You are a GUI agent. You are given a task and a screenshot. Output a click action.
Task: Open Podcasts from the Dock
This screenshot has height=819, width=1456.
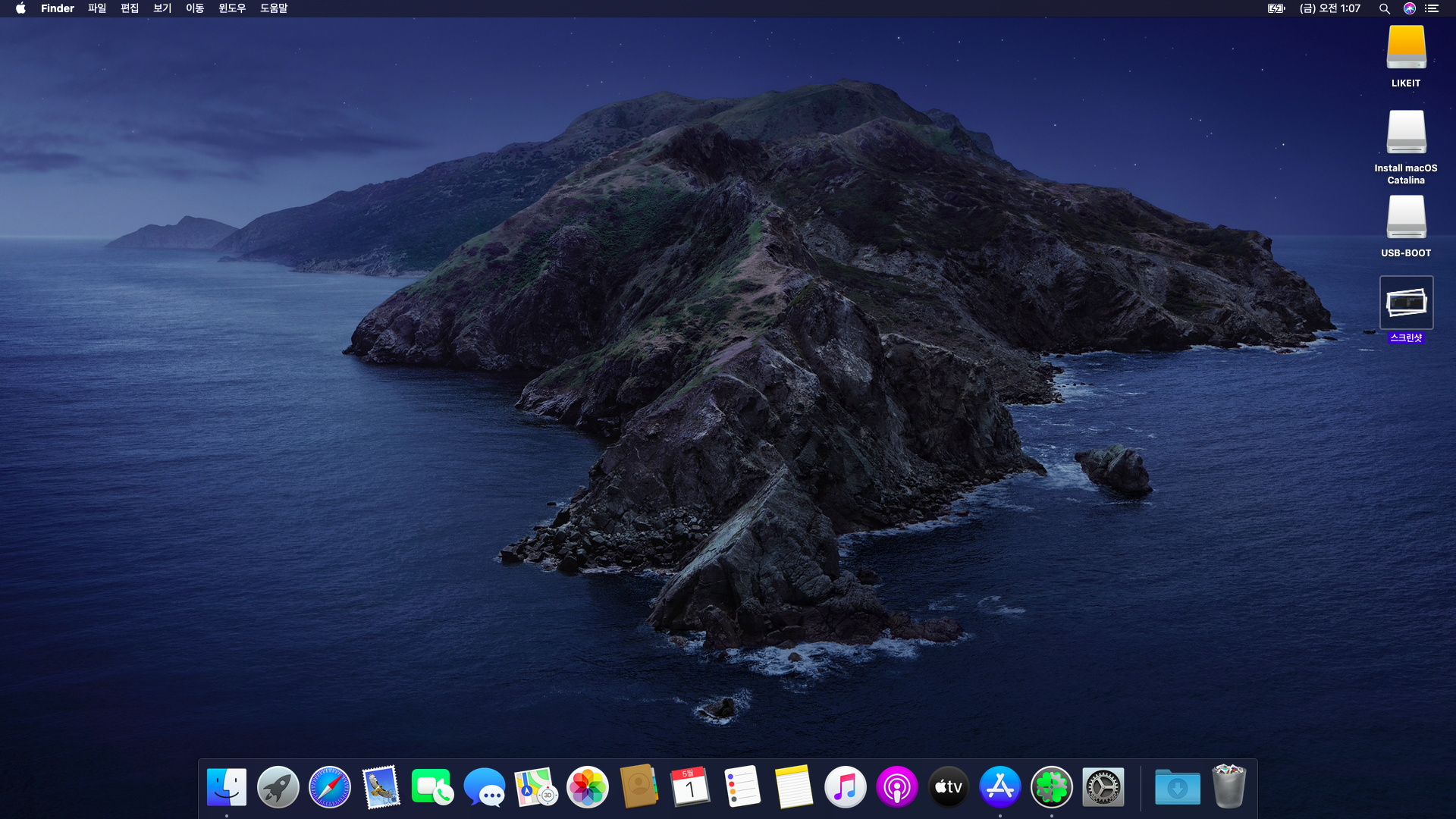[896, 787]
